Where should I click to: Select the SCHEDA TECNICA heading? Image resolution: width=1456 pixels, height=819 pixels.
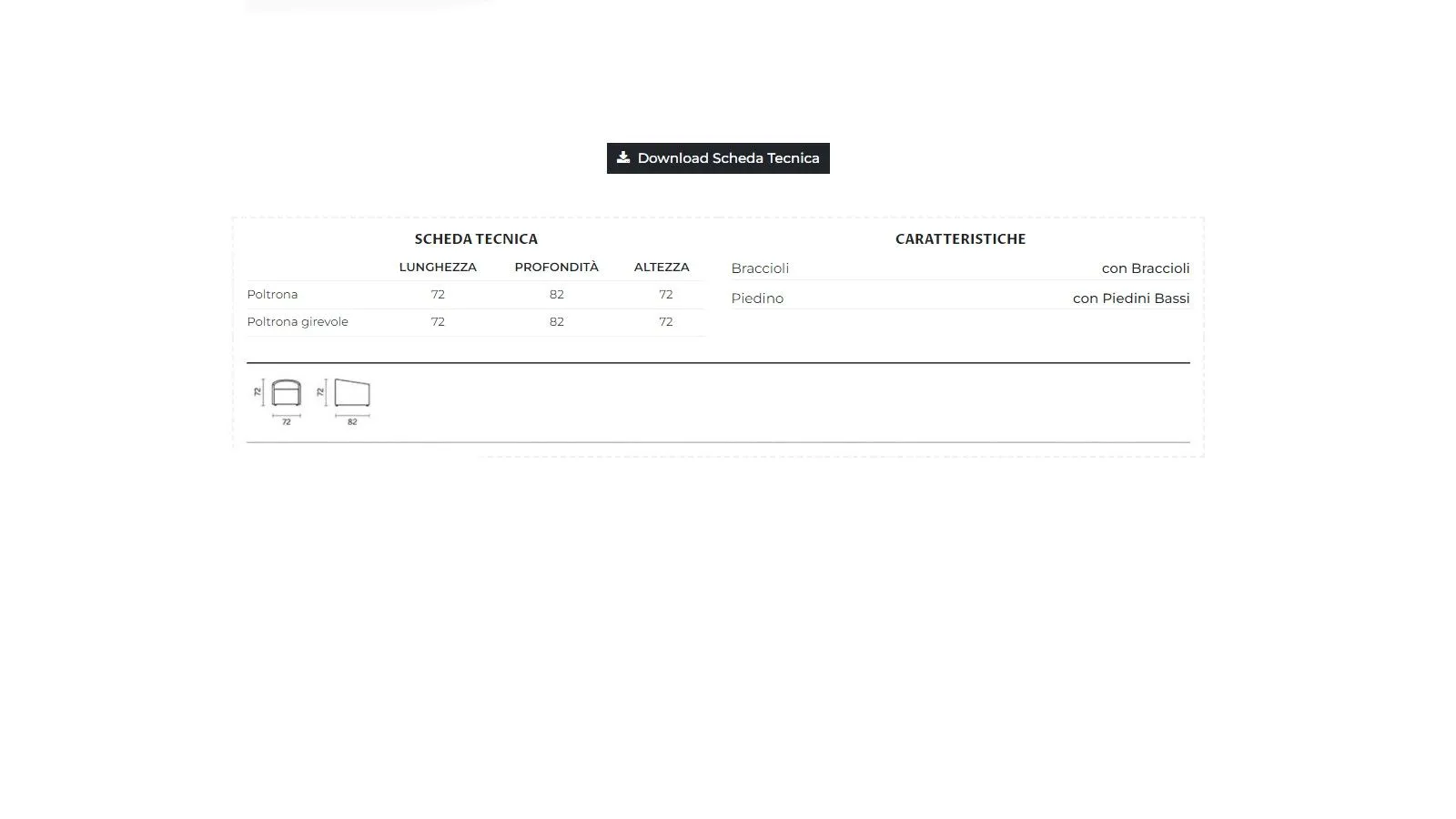coord(476,239)
